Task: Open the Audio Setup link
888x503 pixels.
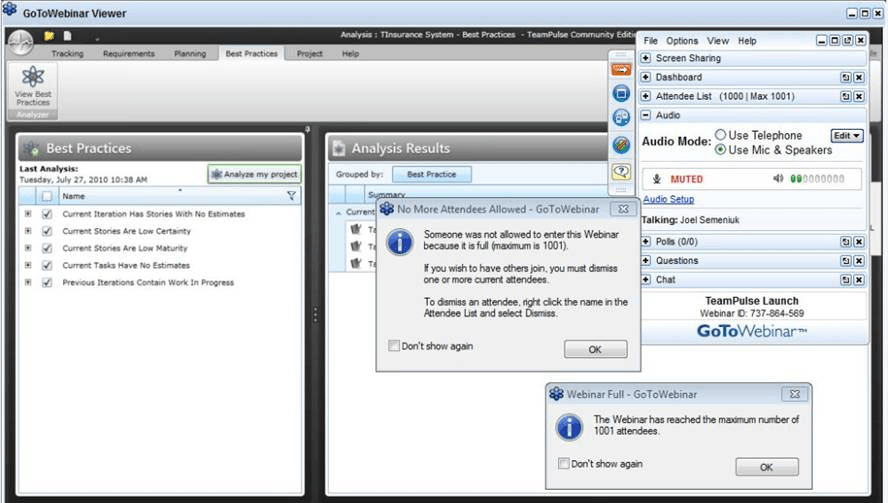Action: coord(668,199)
